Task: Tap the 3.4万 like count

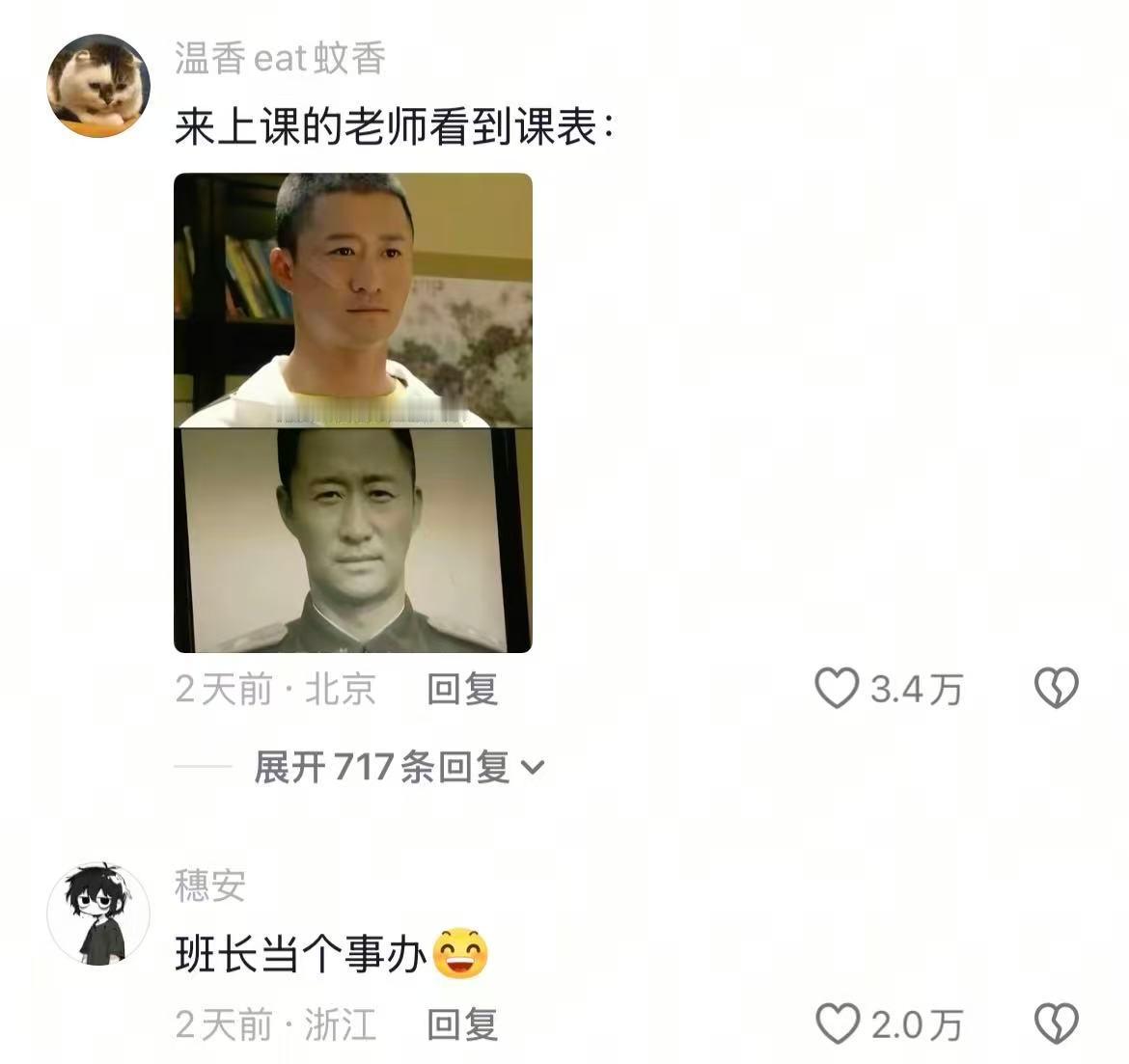Action: [x=917, y=689]
